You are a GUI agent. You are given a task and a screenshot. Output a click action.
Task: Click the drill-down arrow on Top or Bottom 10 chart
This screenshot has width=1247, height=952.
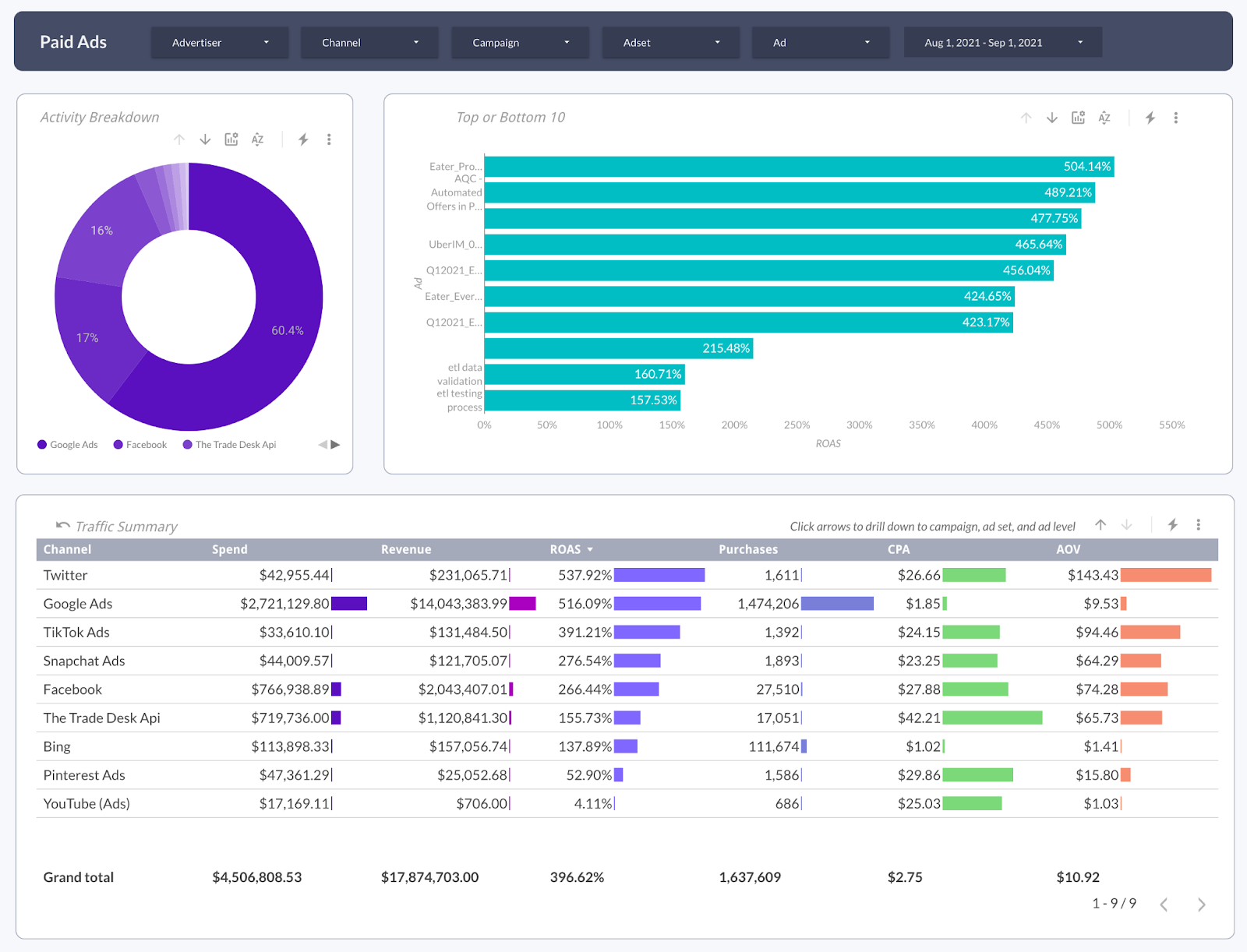click(x=1051, y=118)
